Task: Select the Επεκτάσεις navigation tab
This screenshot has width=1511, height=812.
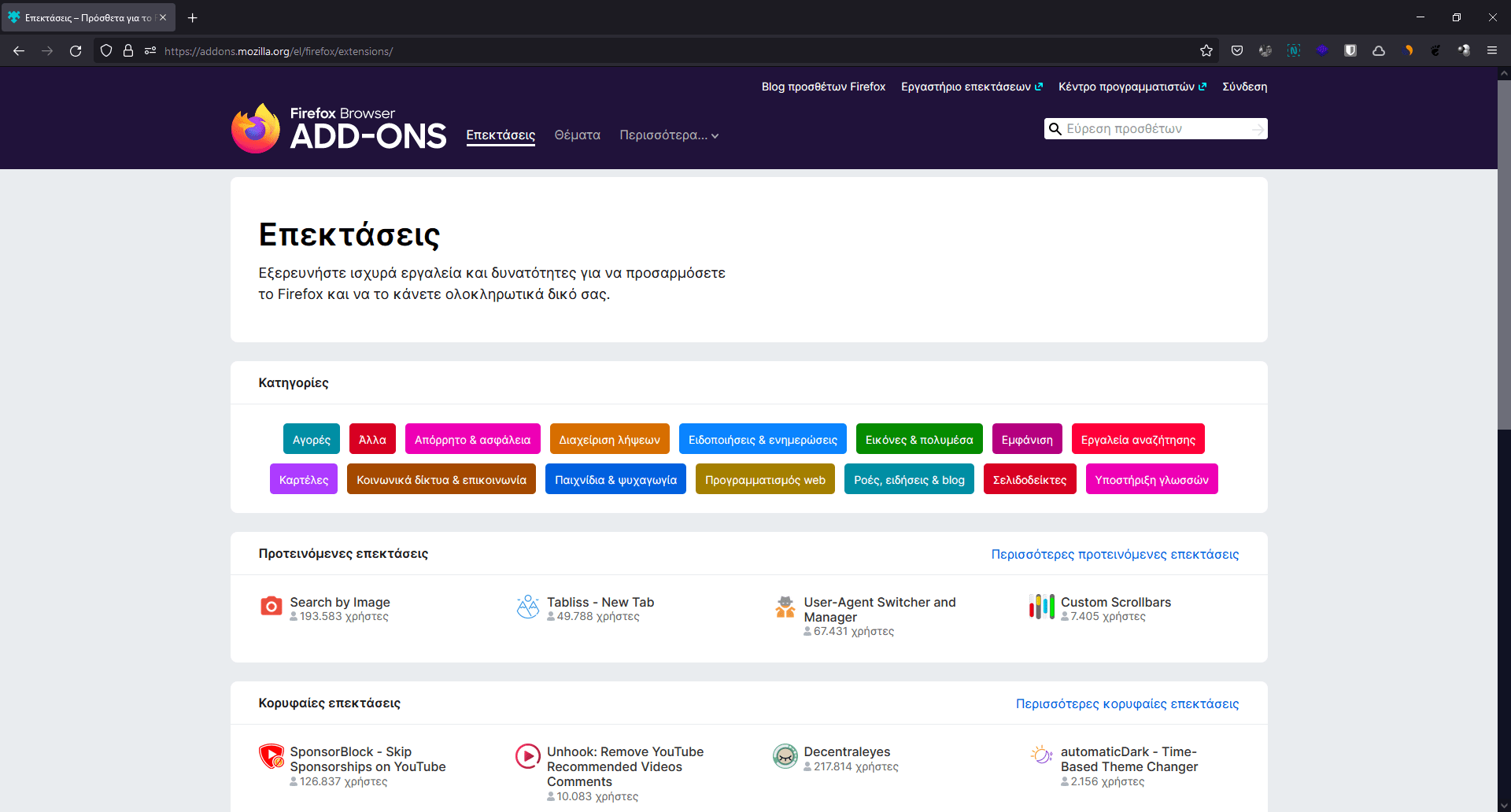Action: [501, 135]
